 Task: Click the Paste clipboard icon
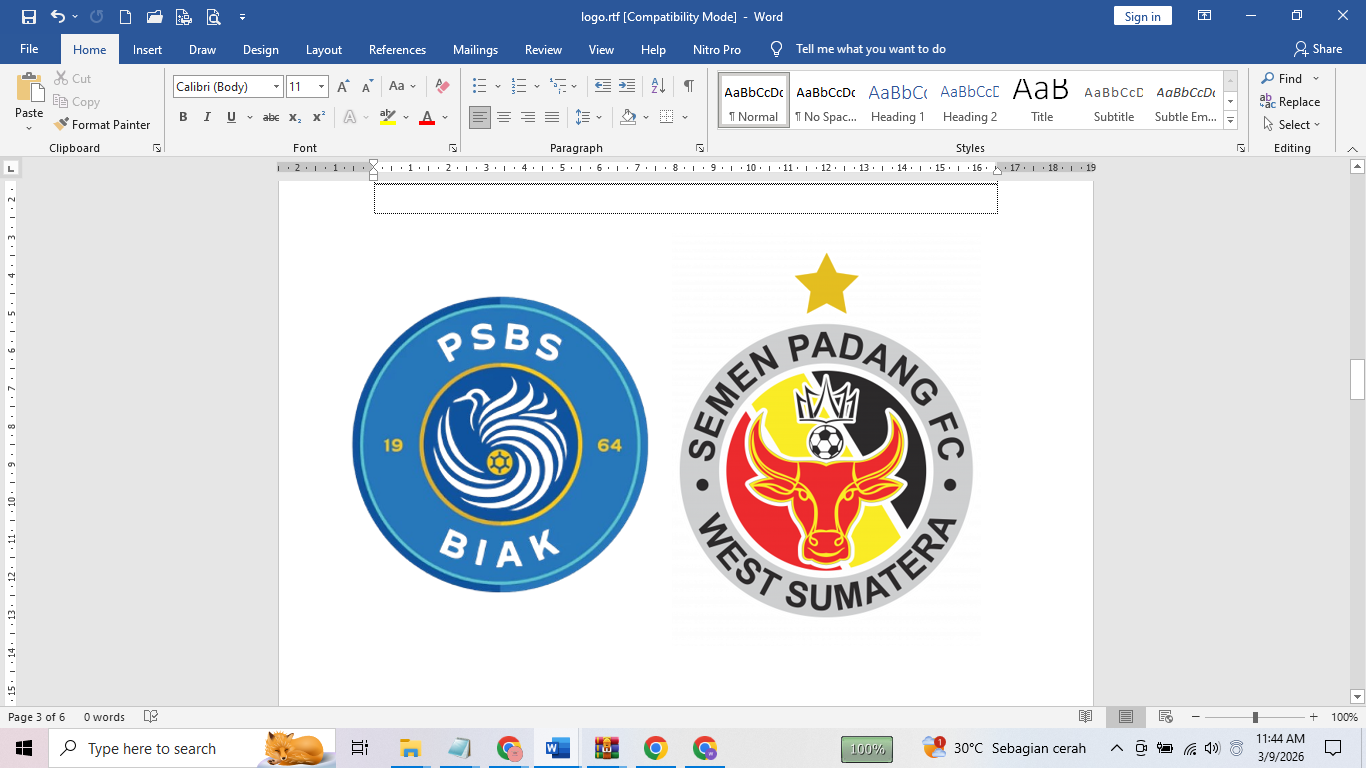coord(29,87)
